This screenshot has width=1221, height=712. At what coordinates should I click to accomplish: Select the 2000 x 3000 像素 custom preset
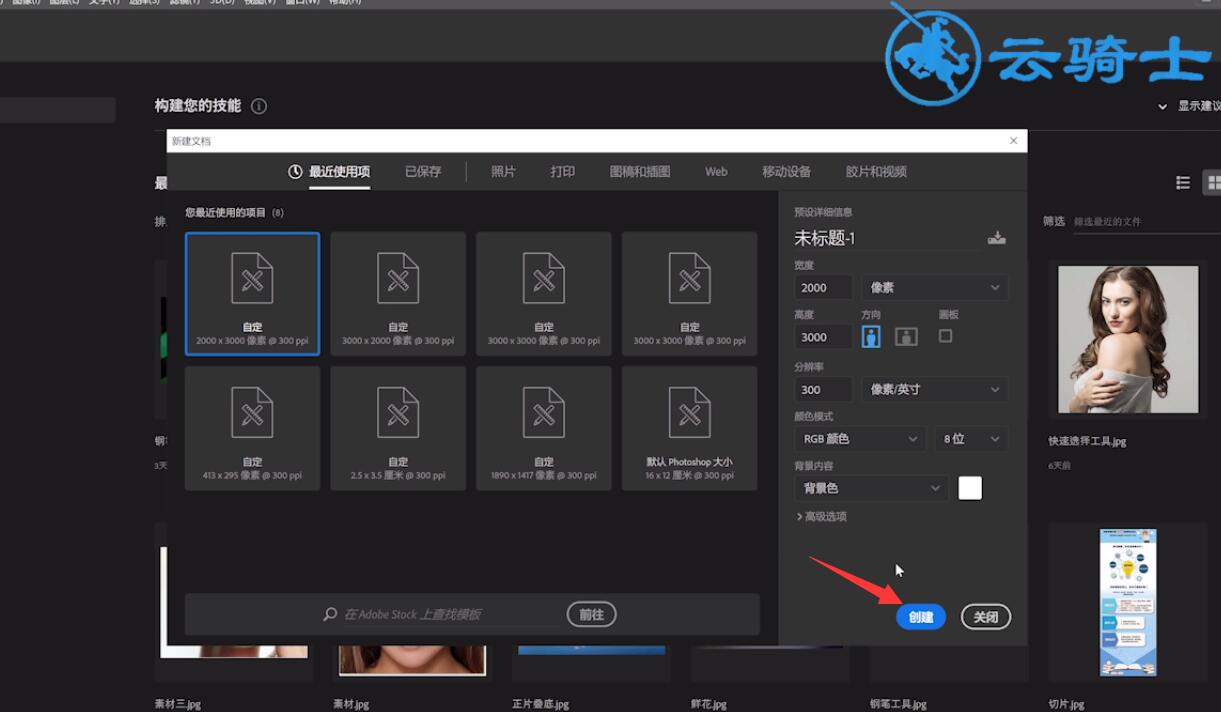click(252, 294)
